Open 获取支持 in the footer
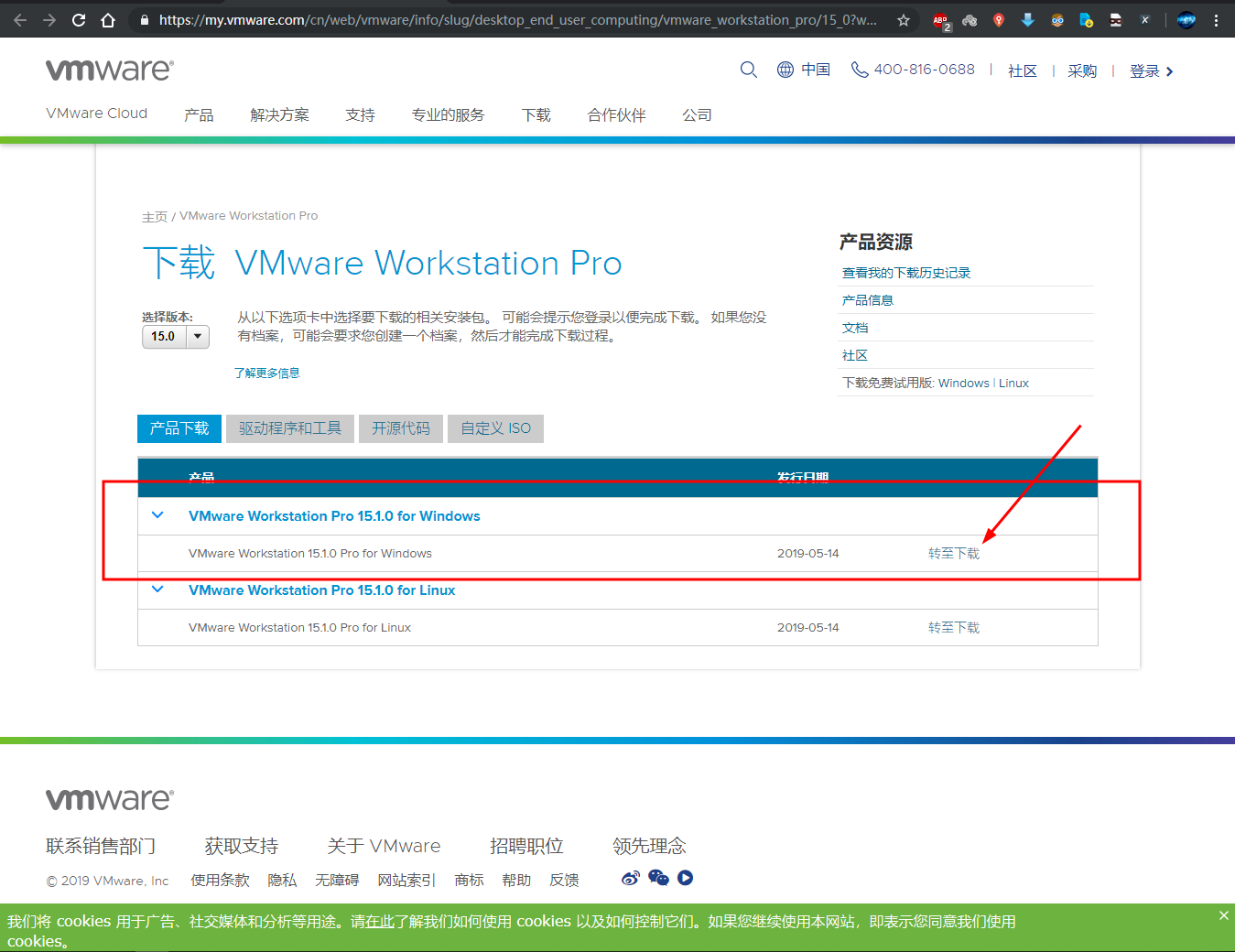This screenshot has width=1235, height=952. pyautogui.click(x=242, y=846)
